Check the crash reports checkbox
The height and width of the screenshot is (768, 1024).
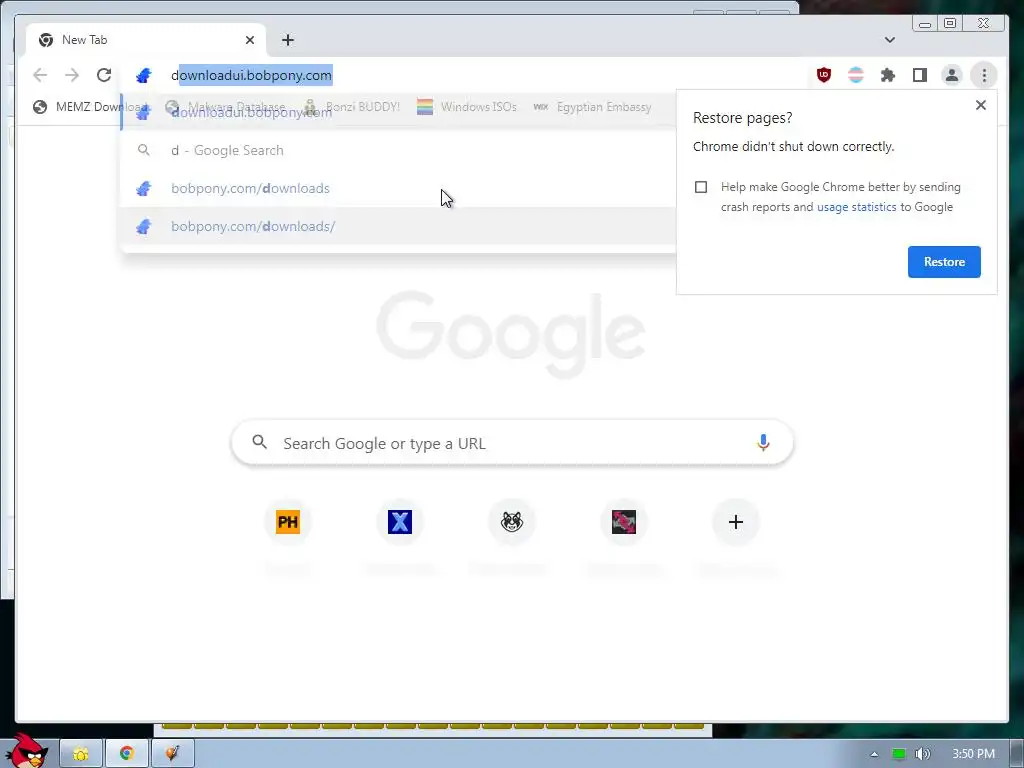point(701,187)
